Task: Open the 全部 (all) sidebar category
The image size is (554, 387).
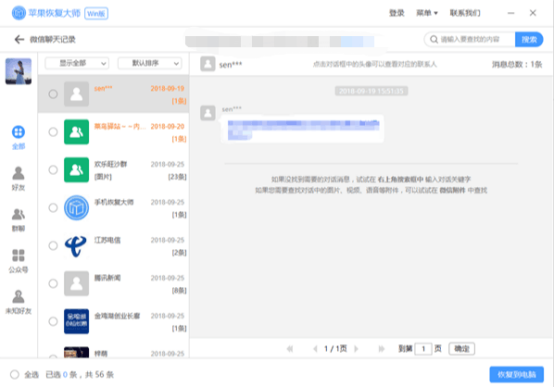Action: coord(18,137)
